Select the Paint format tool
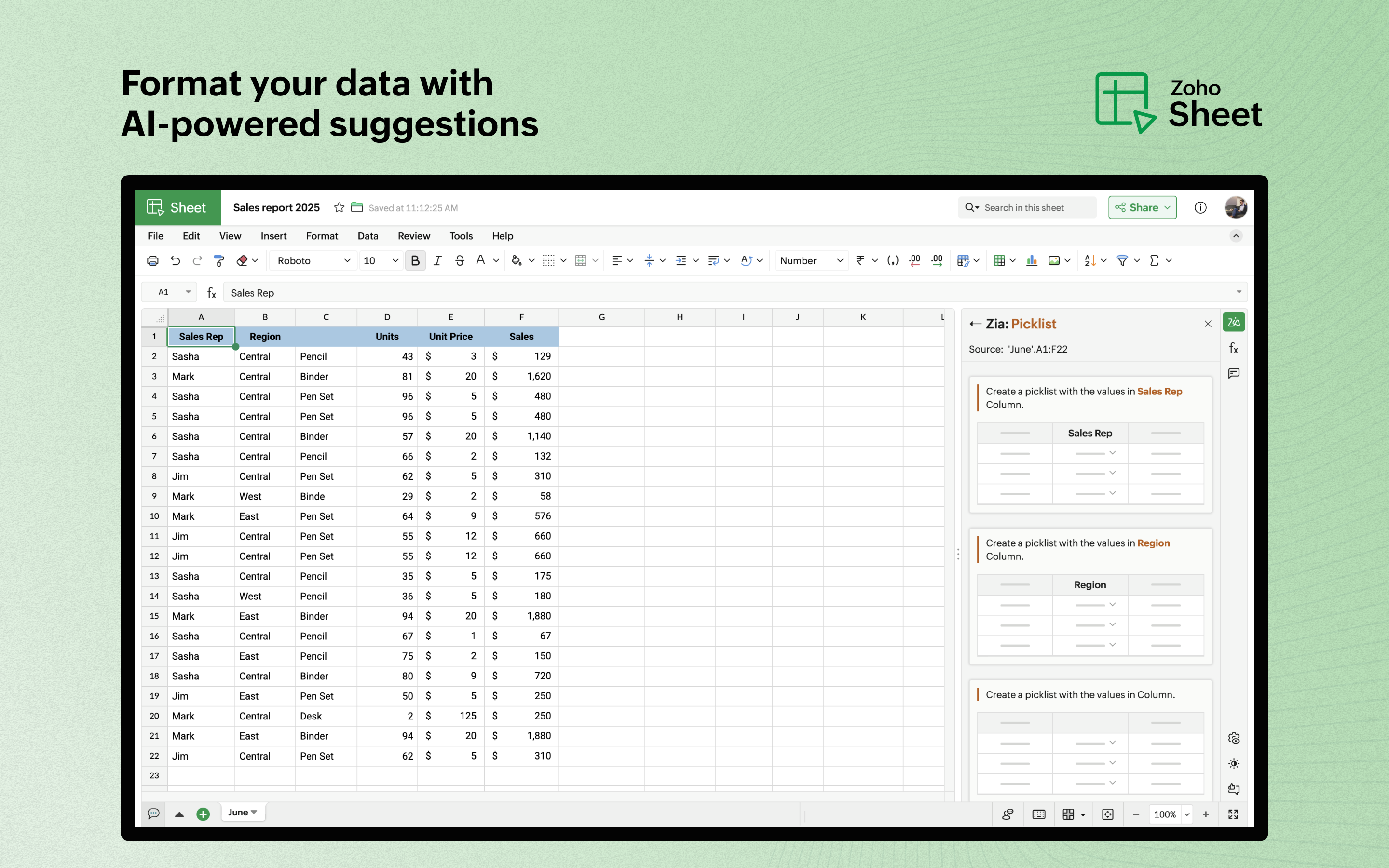The width and height of the screenshot is (1389, 868). 218,260
